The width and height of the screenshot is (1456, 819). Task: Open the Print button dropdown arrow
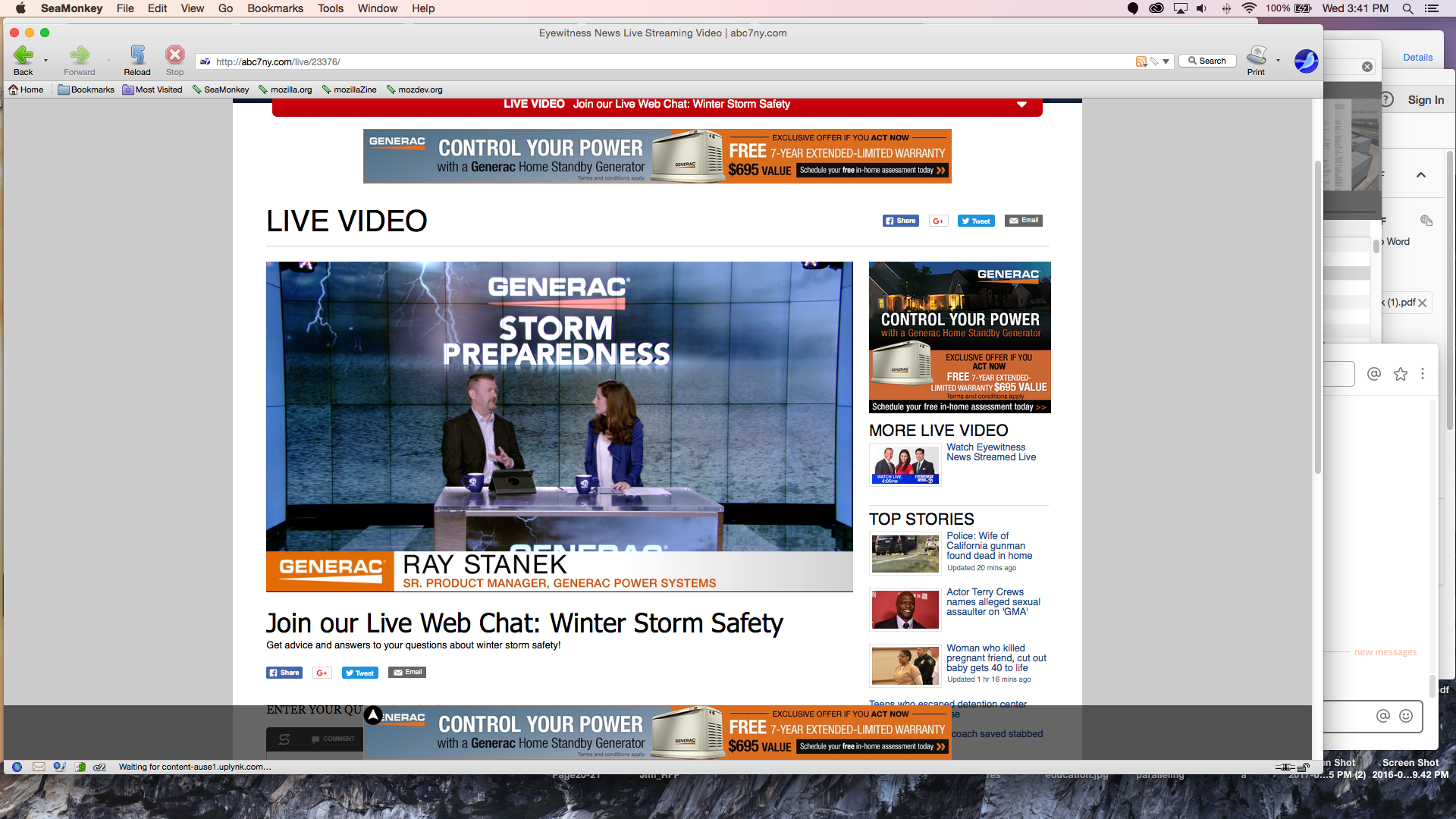pos(1278,61)
